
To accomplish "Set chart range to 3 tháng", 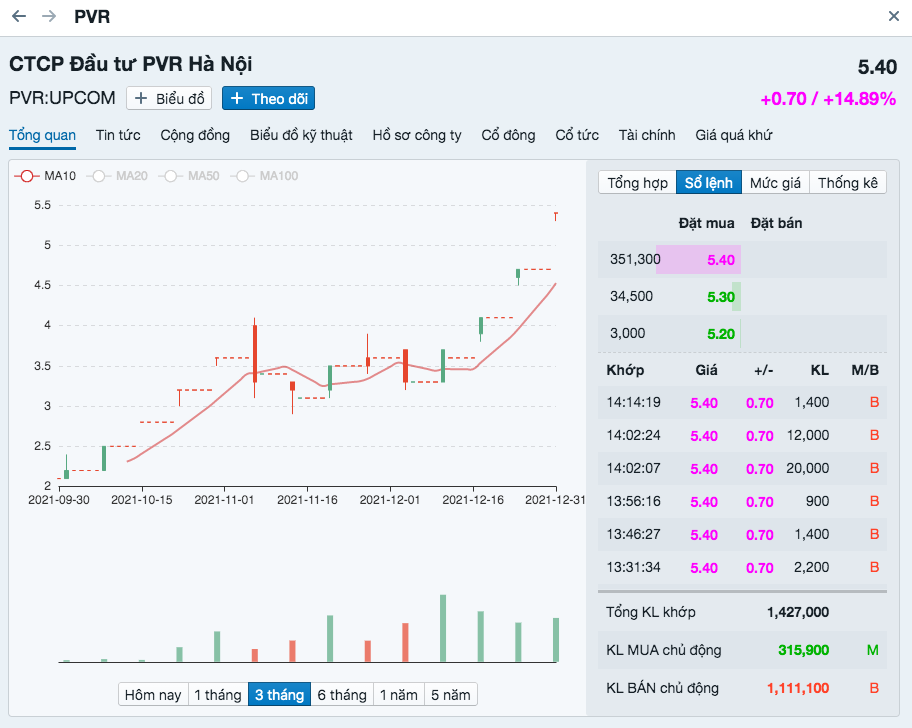I will [x=280, y=694].
